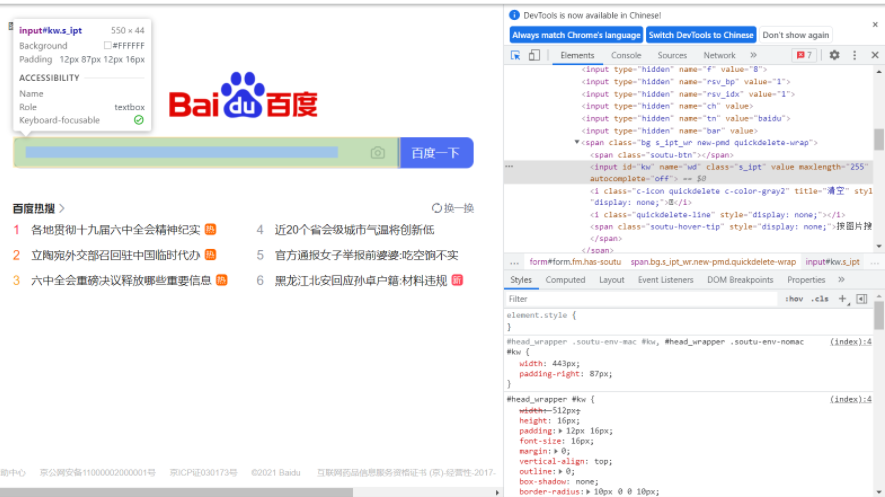Click the 百度热搜 header link
Screen dimensions: 885x497
[x=38, y=209]
